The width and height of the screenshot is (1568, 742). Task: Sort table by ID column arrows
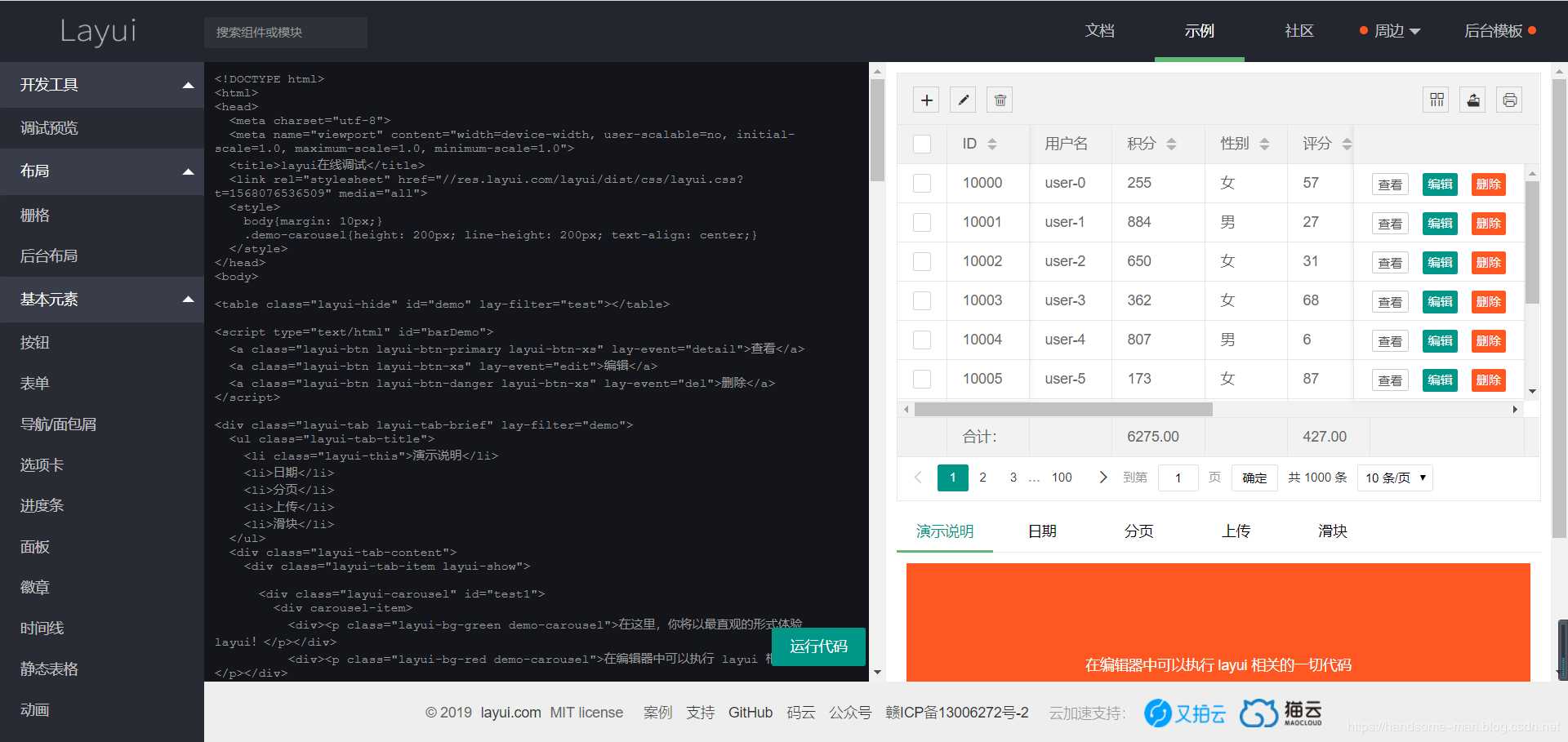[992, 144]
